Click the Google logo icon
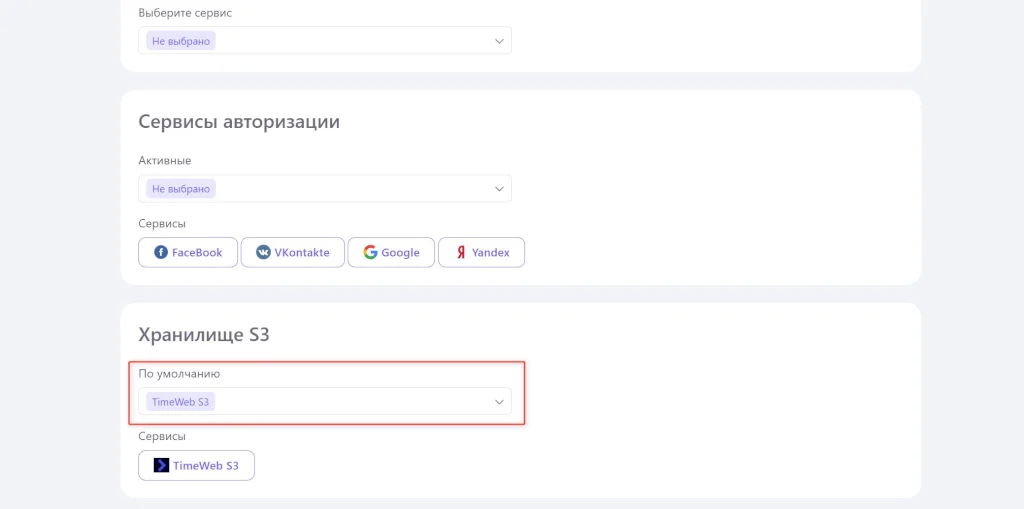Viewport: 1024px width, 509px height. click(370, 253)
